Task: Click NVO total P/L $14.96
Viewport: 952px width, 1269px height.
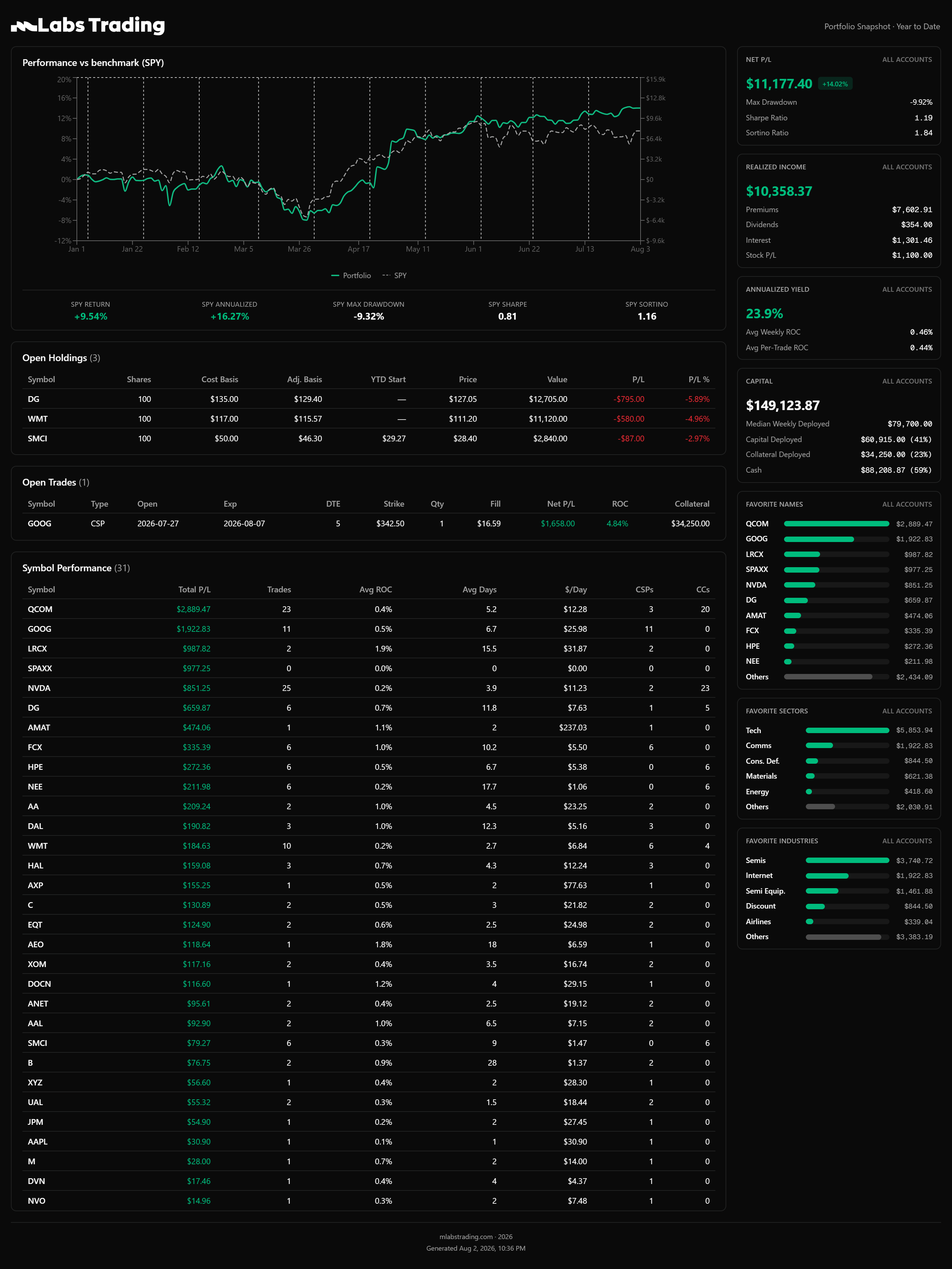Action: (x=199, y=1201)
